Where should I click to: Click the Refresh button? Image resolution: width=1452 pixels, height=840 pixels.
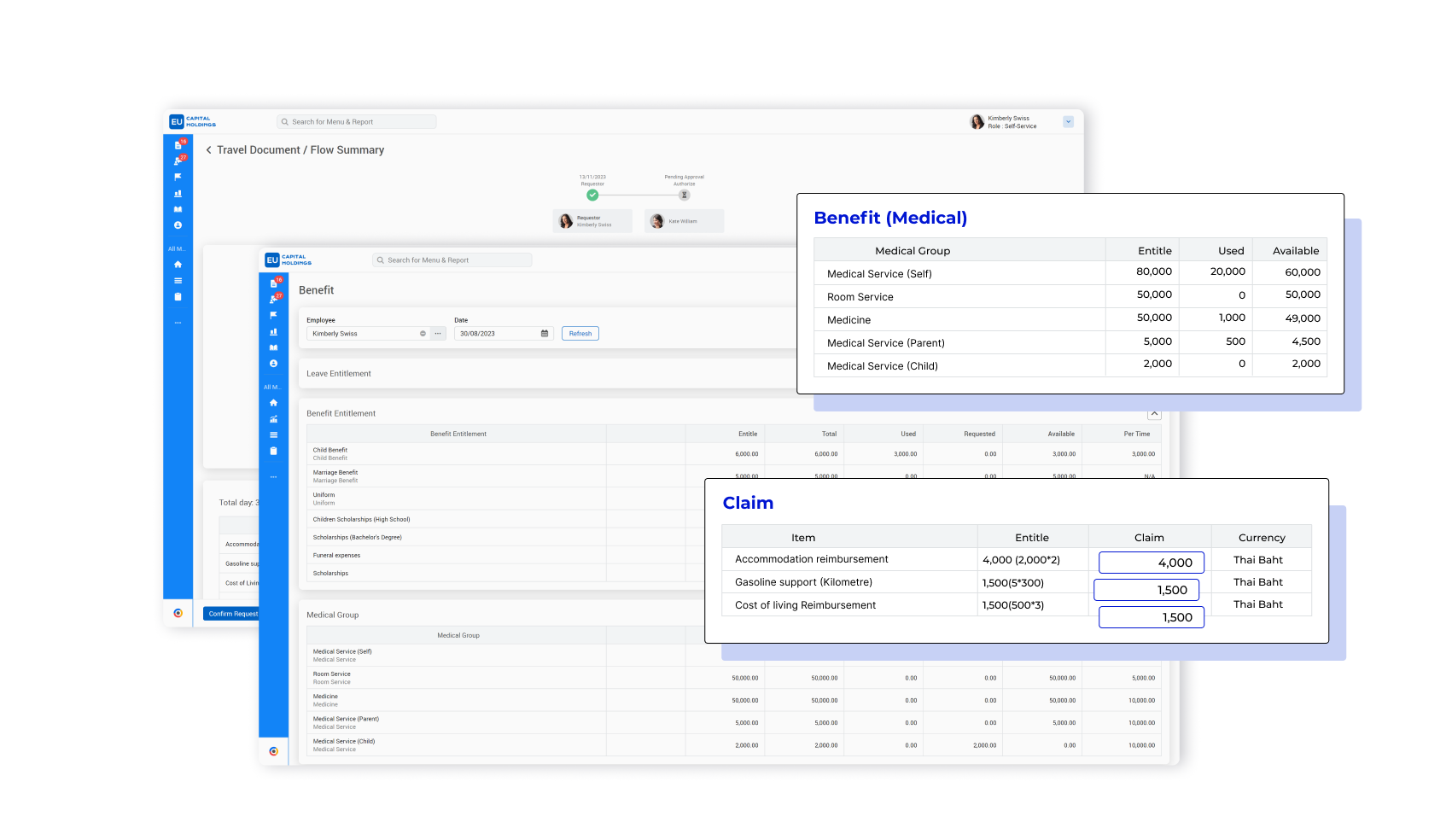pos(580,334)
